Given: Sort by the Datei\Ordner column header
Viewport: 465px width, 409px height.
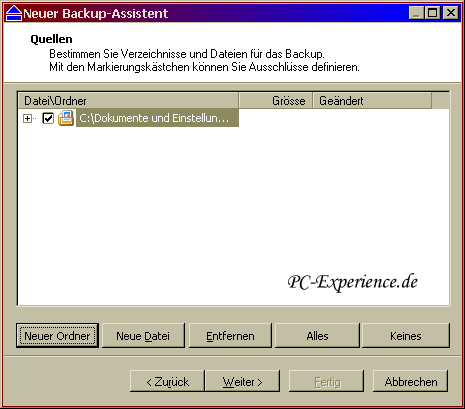Looking at the screenshot, I should point(128,101).
